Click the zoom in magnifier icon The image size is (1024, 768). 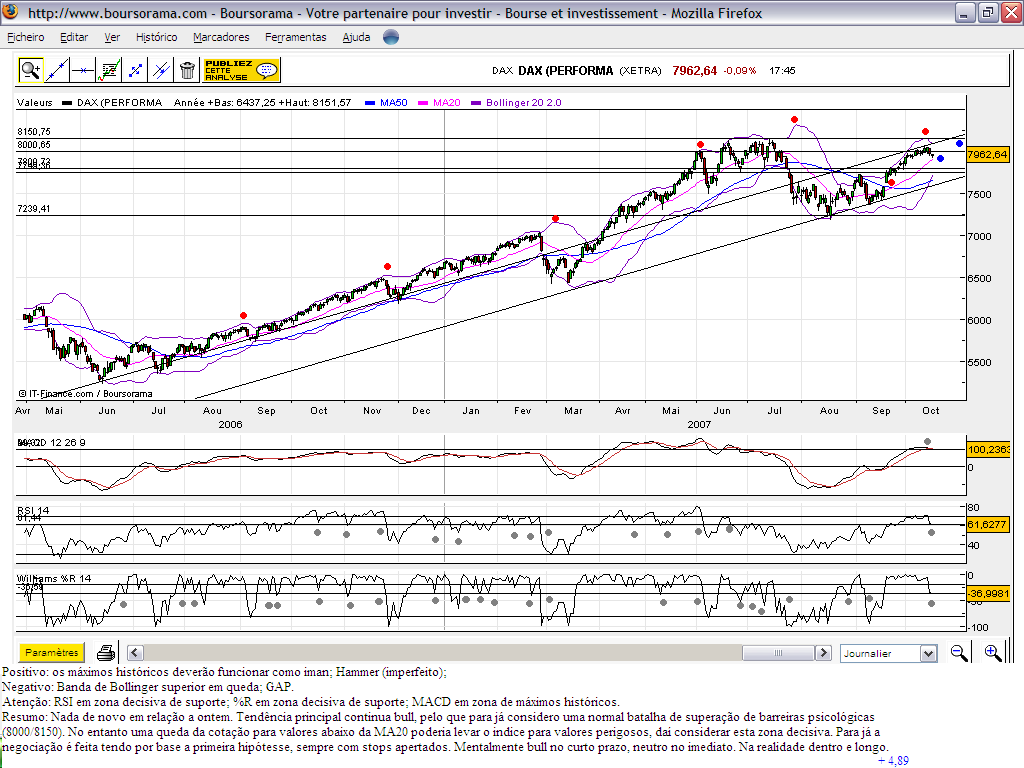coord(993,652)
